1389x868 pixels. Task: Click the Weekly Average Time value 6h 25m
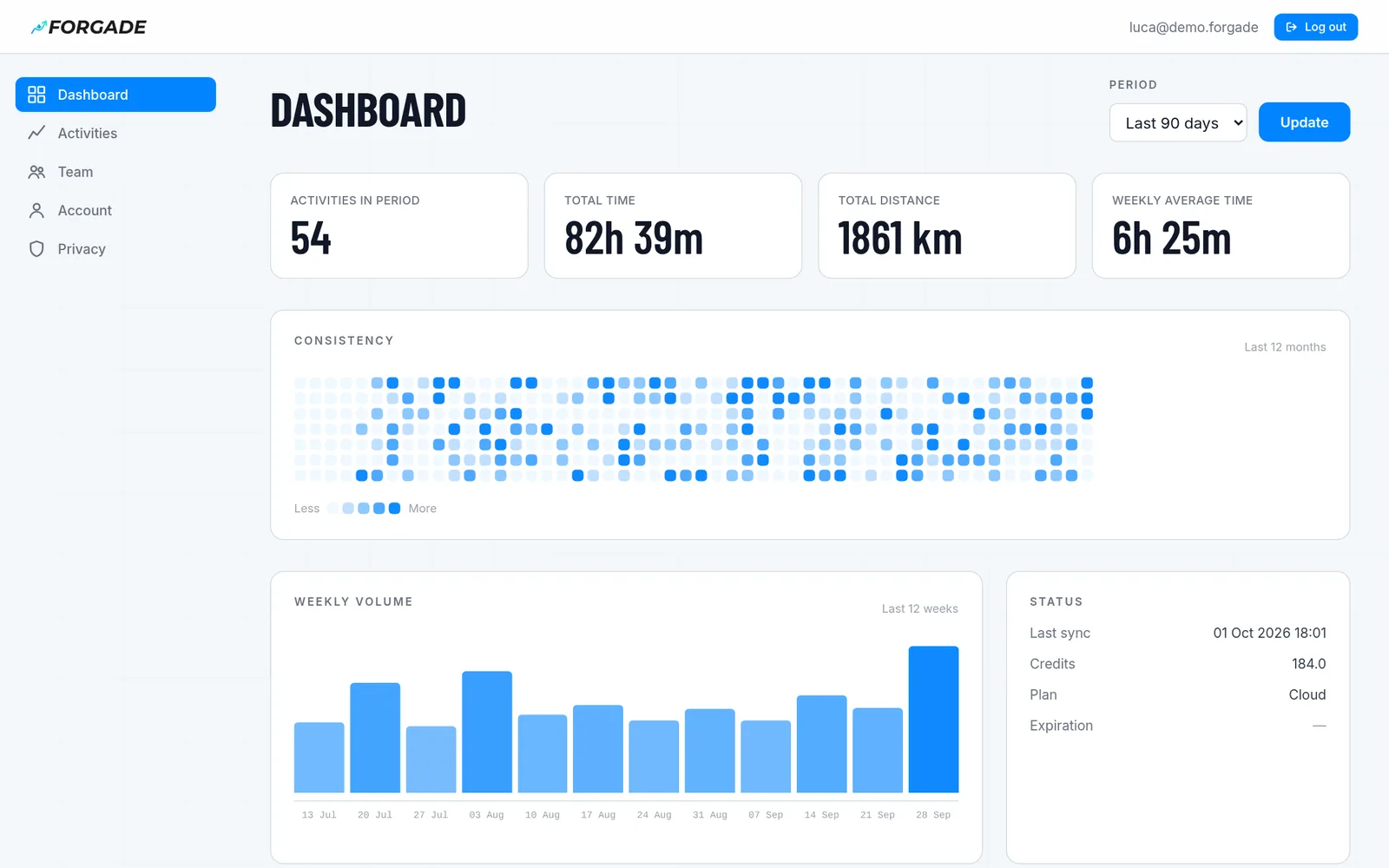pyautogui.click(x=1172, y=239)
